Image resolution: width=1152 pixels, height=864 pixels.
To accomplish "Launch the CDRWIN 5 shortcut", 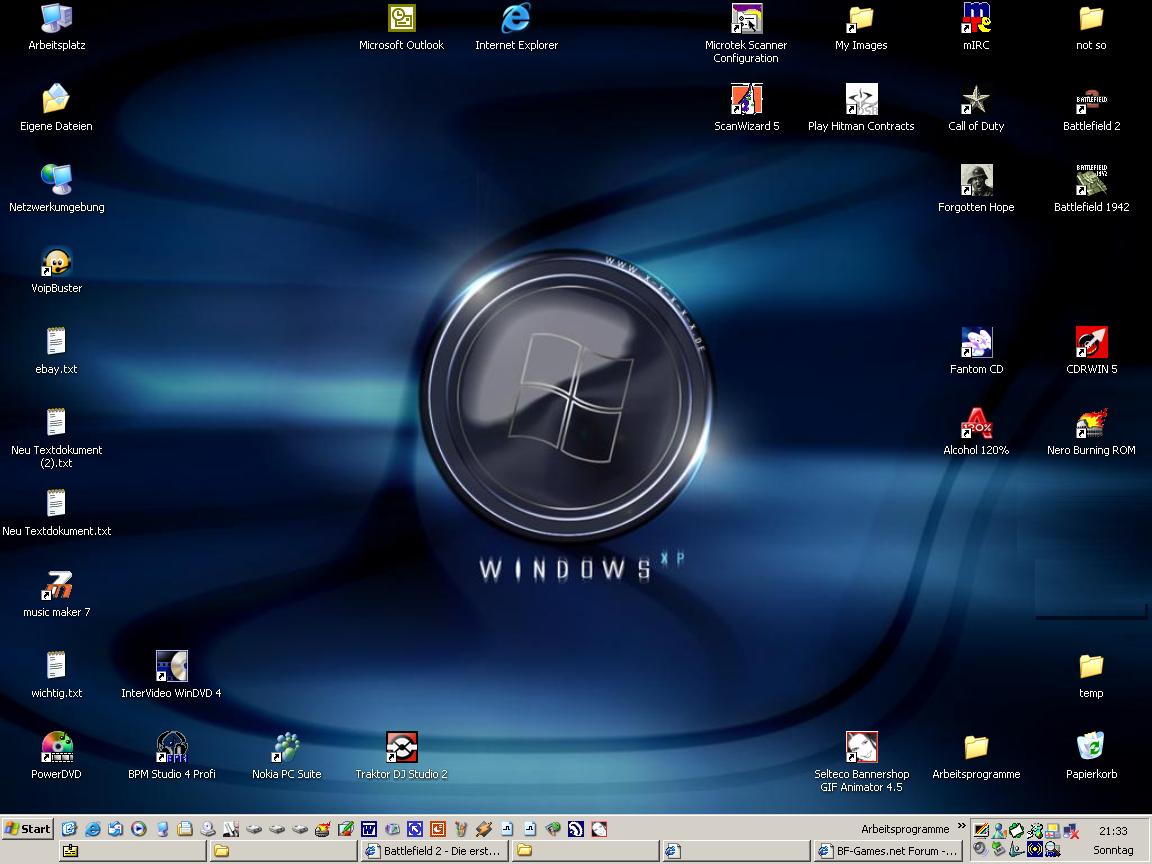I will coord(1092,350).
